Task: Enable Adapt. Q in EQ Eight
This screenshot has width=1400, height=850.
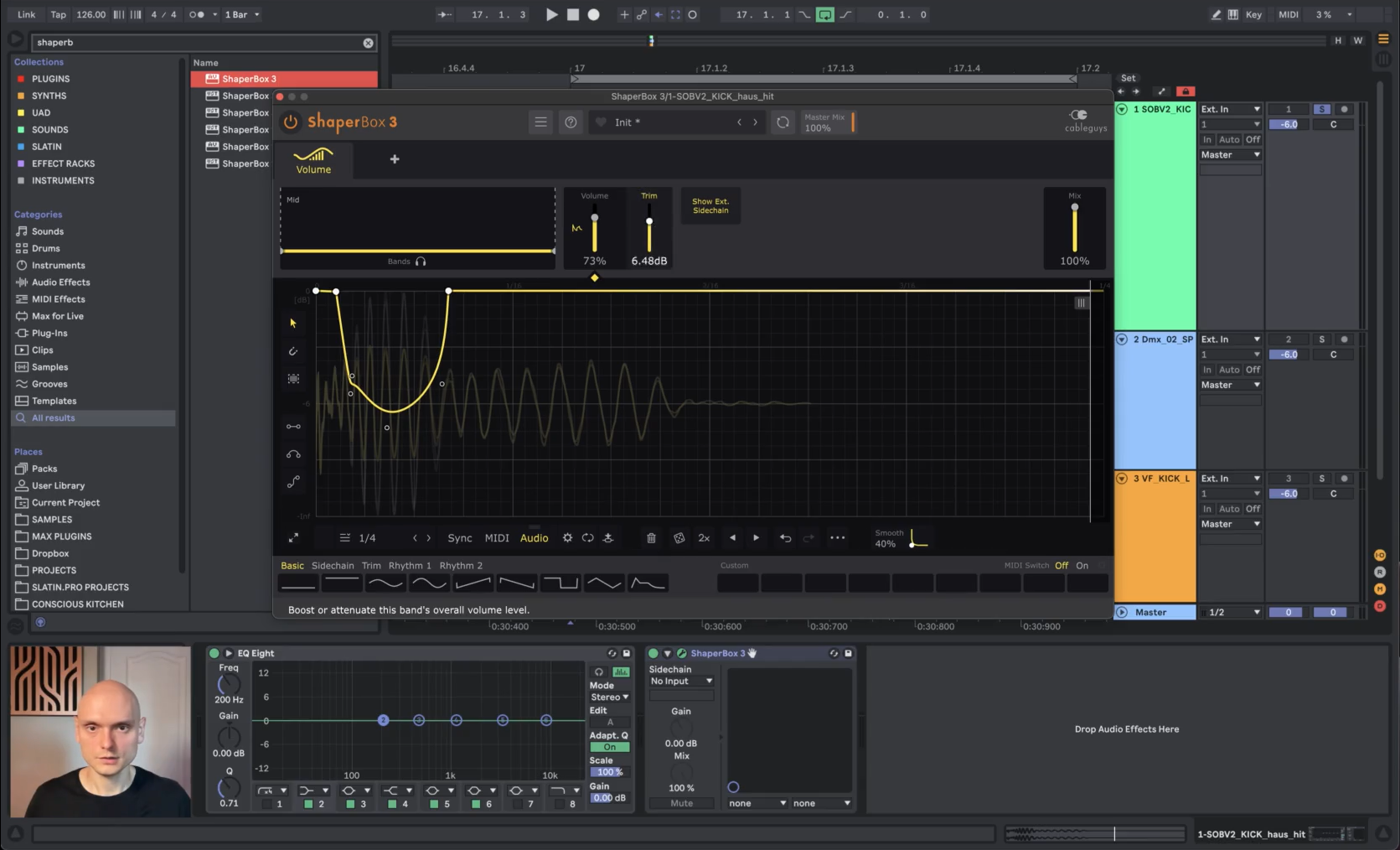Action: coord(609,746)
